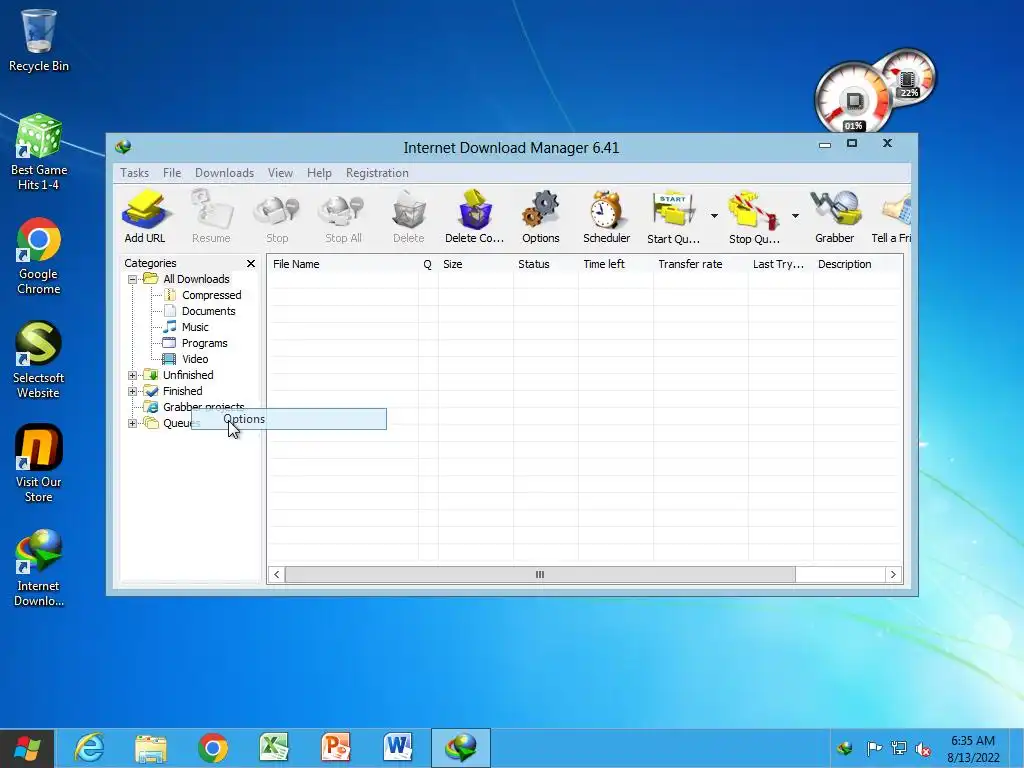Sort by the Transfer rate column header
This screenshot has width=1024, height=768.
point(700,264)
